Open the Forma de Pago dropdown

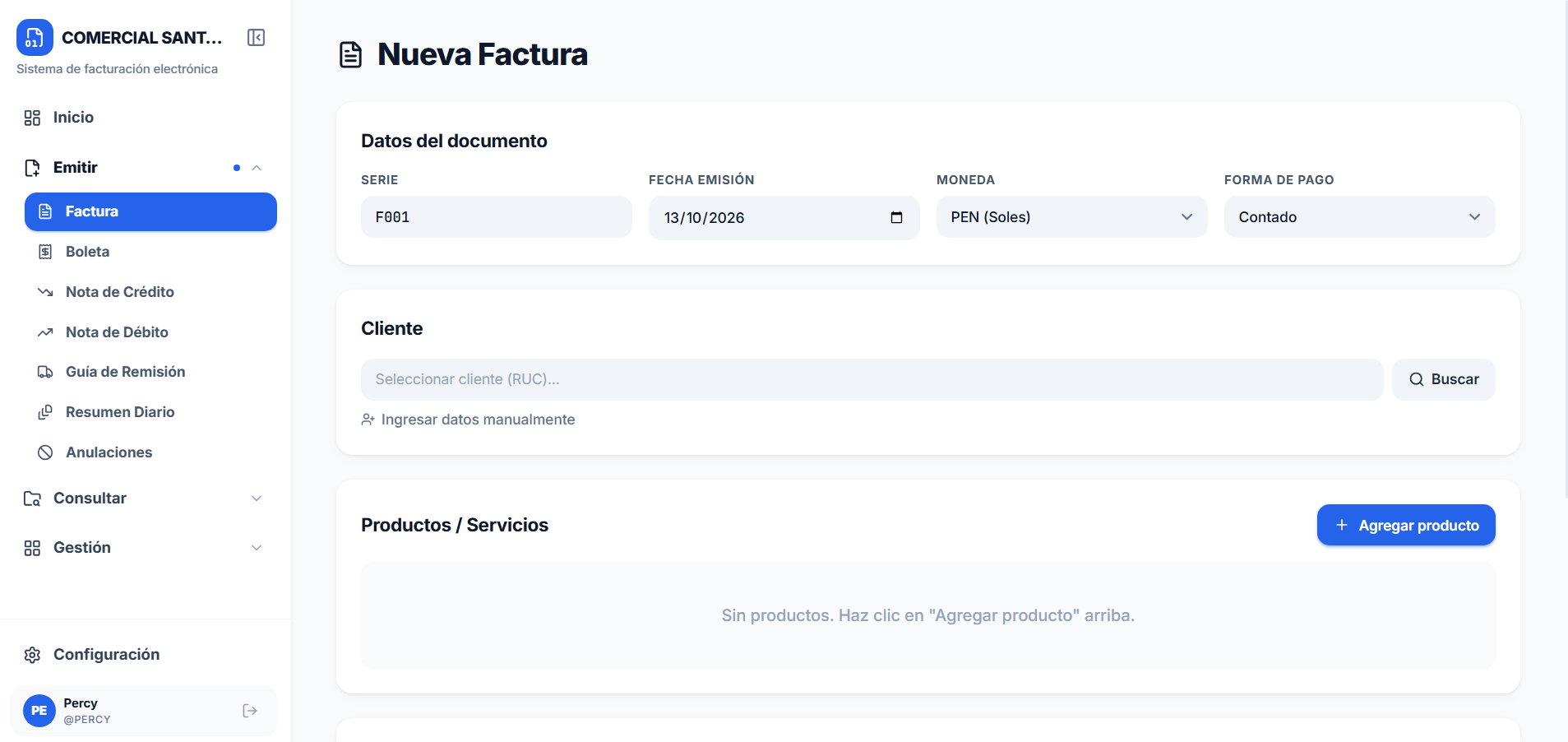pyautogui.click(x=1360, y=217)
